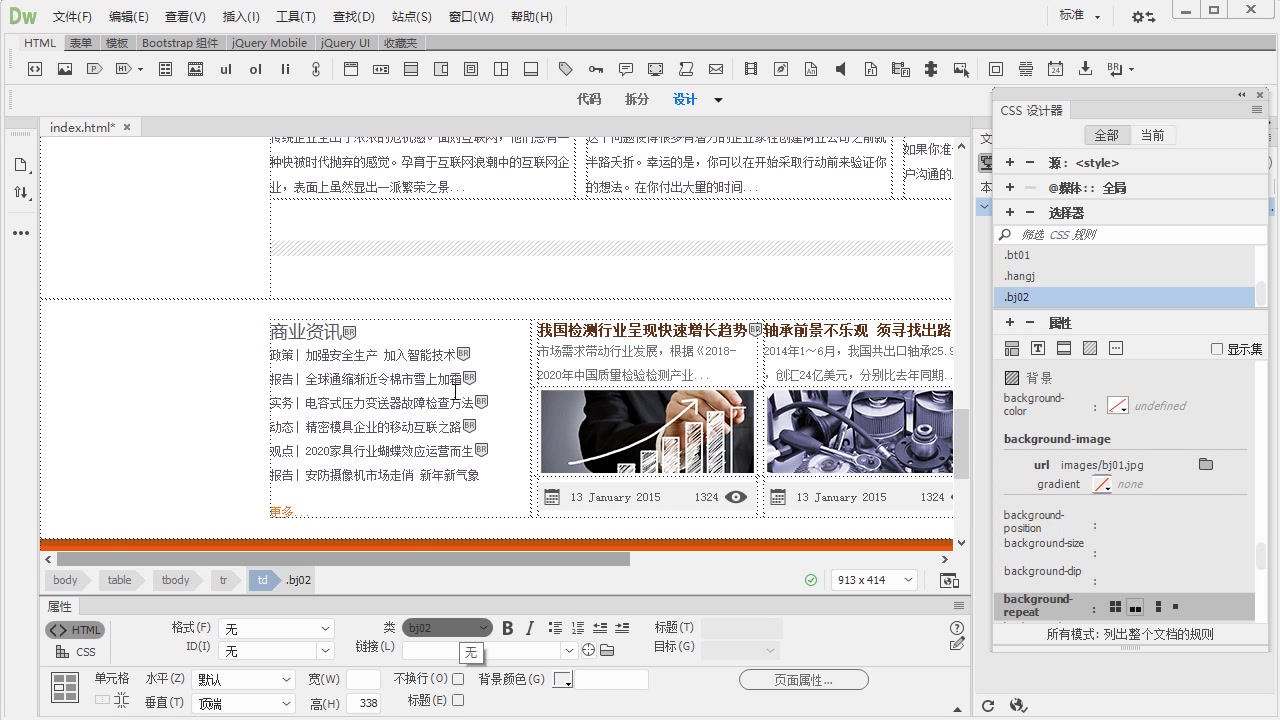1280x720 pixels.
Task: Show Background category icon in CSS properties
Action: [1090, 349]
